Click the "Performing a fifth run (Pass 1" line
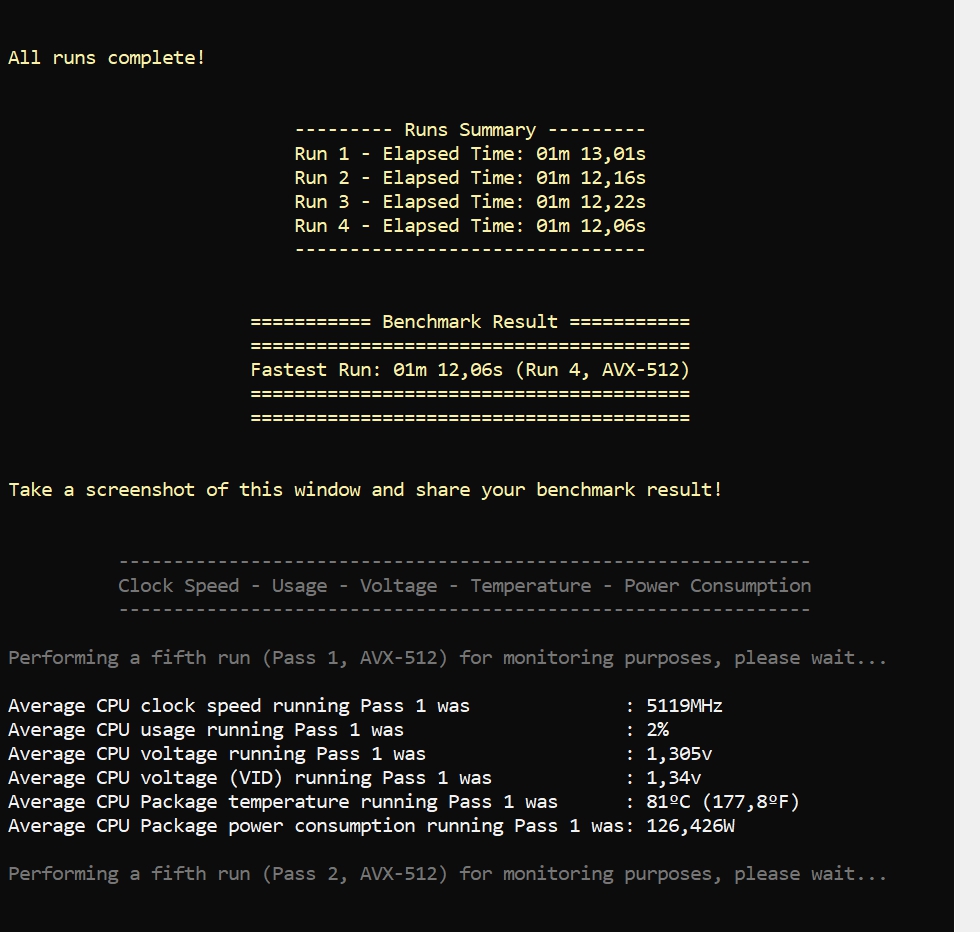 [x=448, y=658]
